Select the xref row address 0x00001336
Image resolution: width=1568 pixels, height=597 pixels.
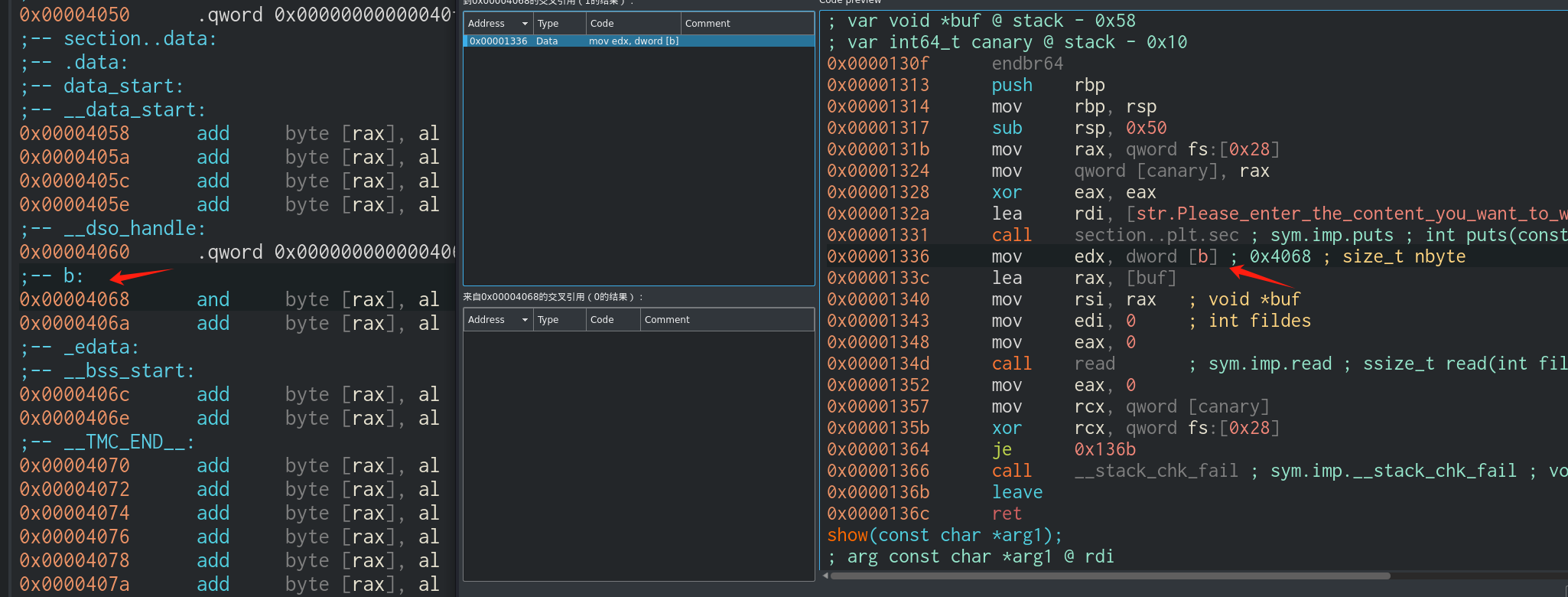point(498,41)
